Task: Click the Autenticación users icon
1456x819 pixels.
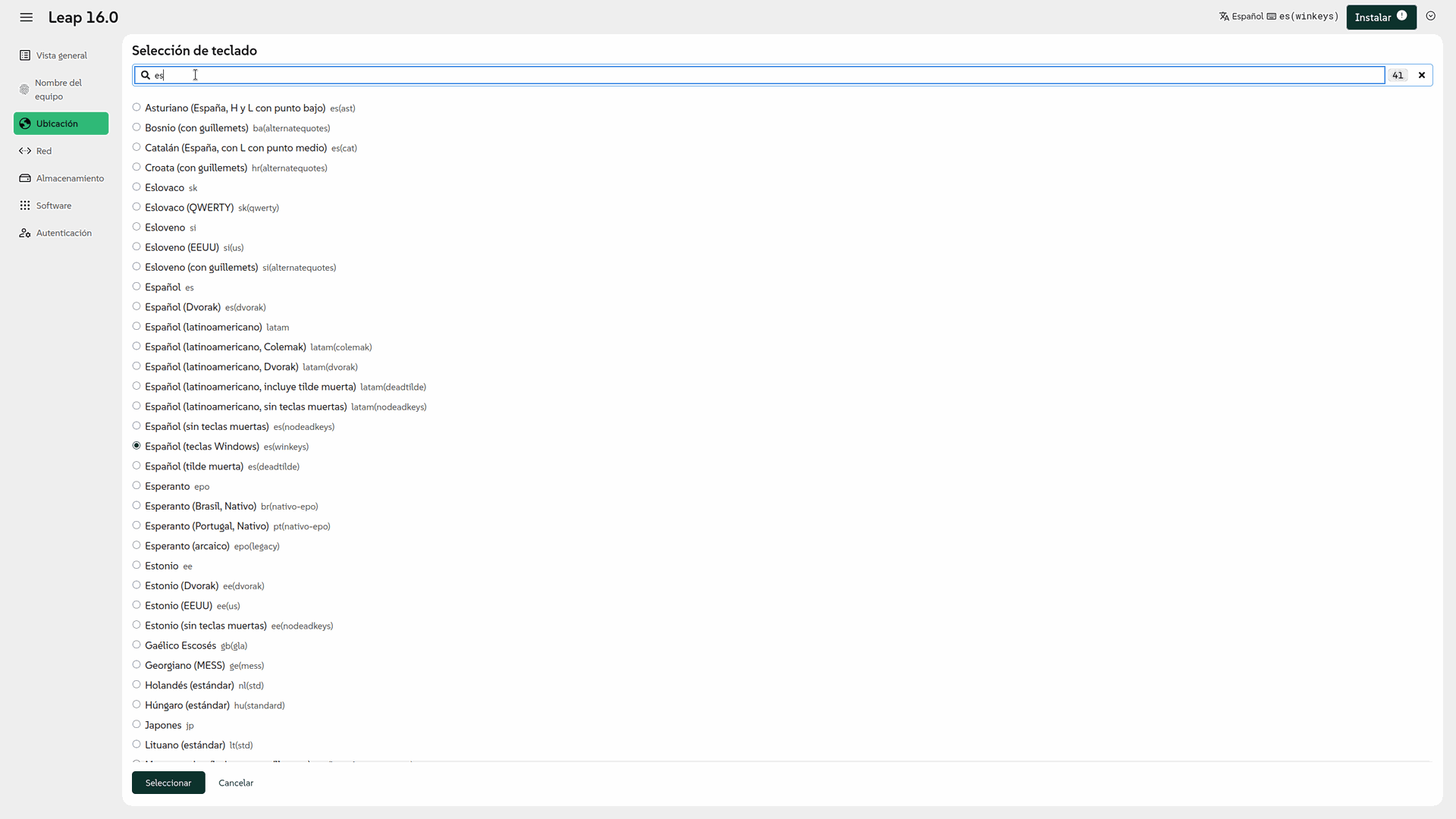Action: [25, 233]
